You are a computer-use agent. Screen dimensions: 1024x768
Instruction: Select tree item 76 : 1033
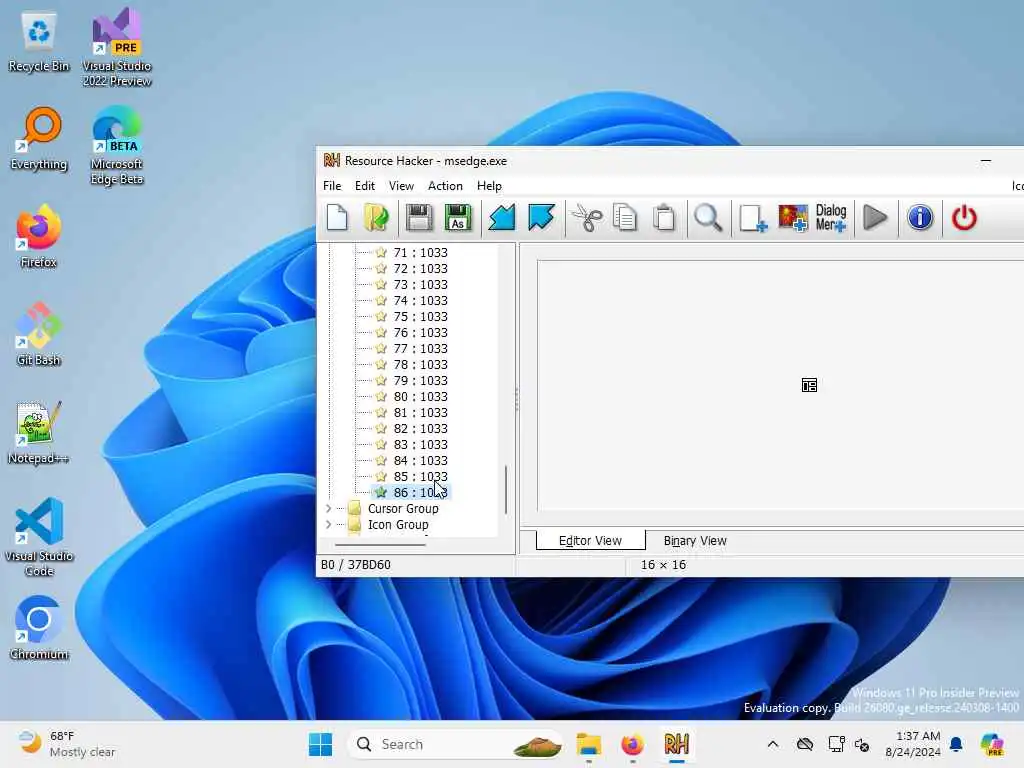pos(420,332)
